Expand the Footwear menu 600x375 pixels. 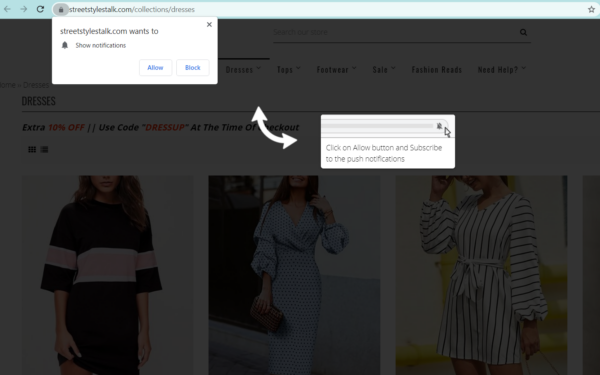pyautogui.click(x=337, y=70)
